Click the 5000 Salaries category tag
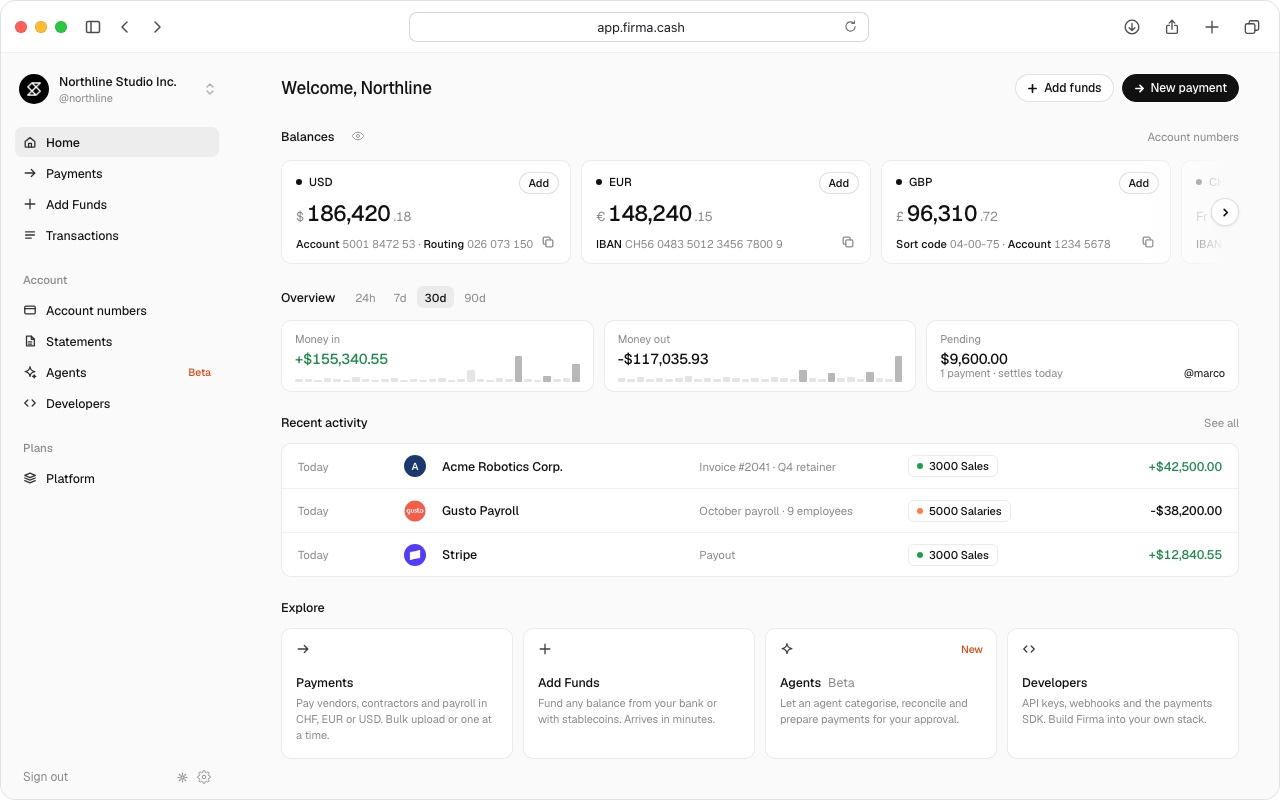 (x=959, y=511)
